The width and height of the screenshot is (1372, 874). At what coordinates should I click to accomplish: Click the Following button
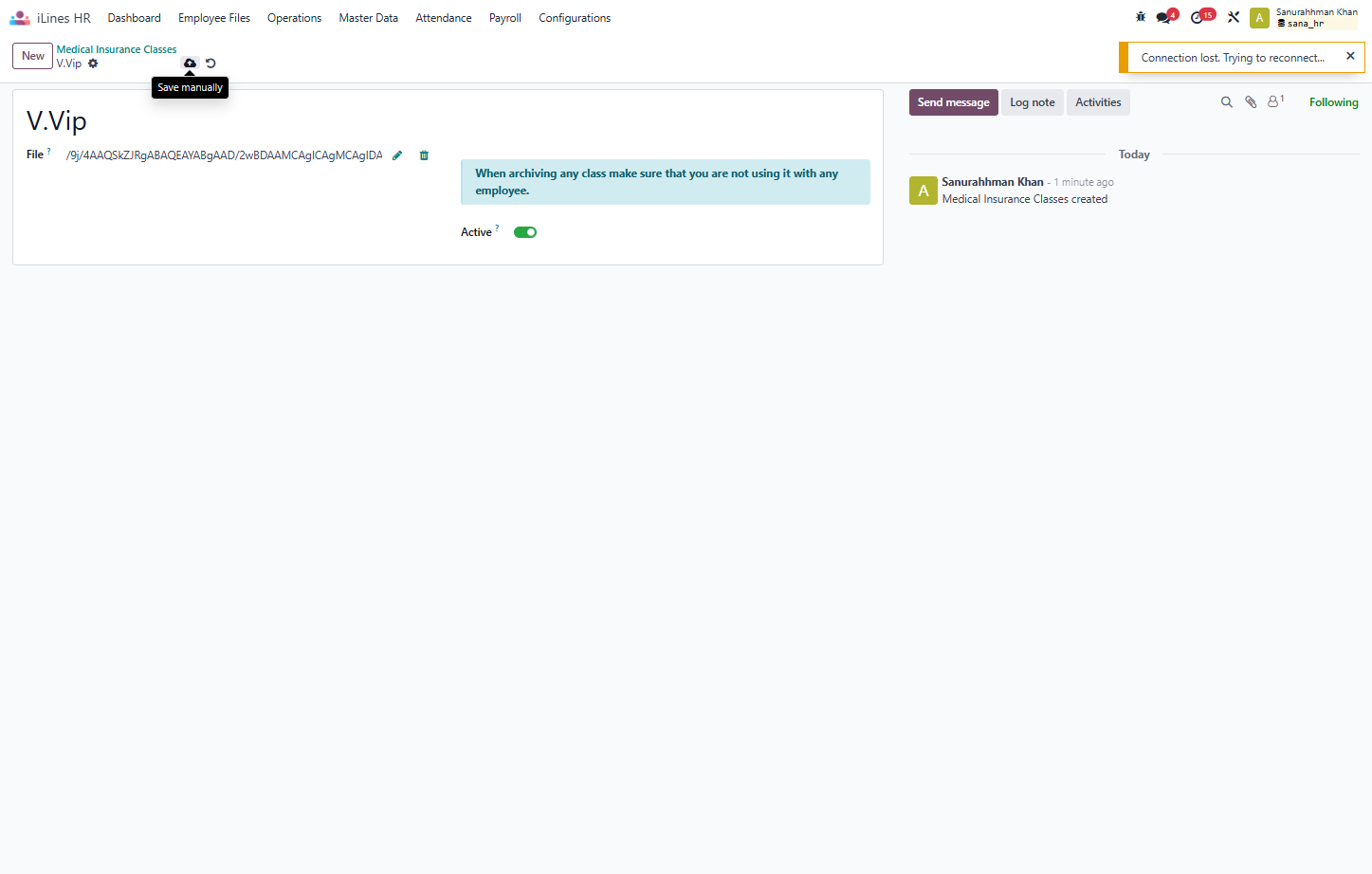point(1334,102)
